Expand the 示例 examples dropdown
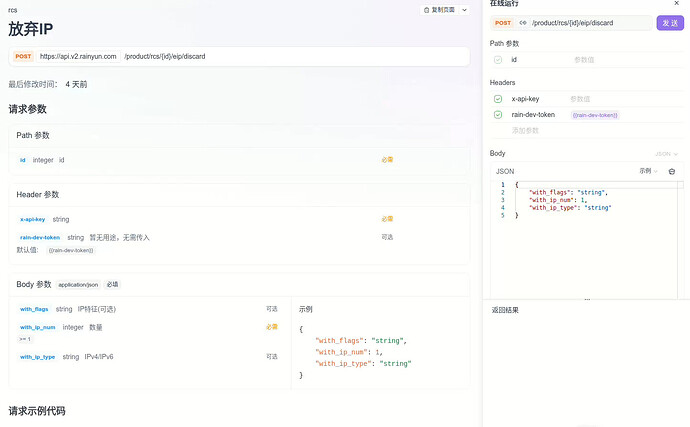This screenshot has width=690, height=427. [x=648, y=171]
